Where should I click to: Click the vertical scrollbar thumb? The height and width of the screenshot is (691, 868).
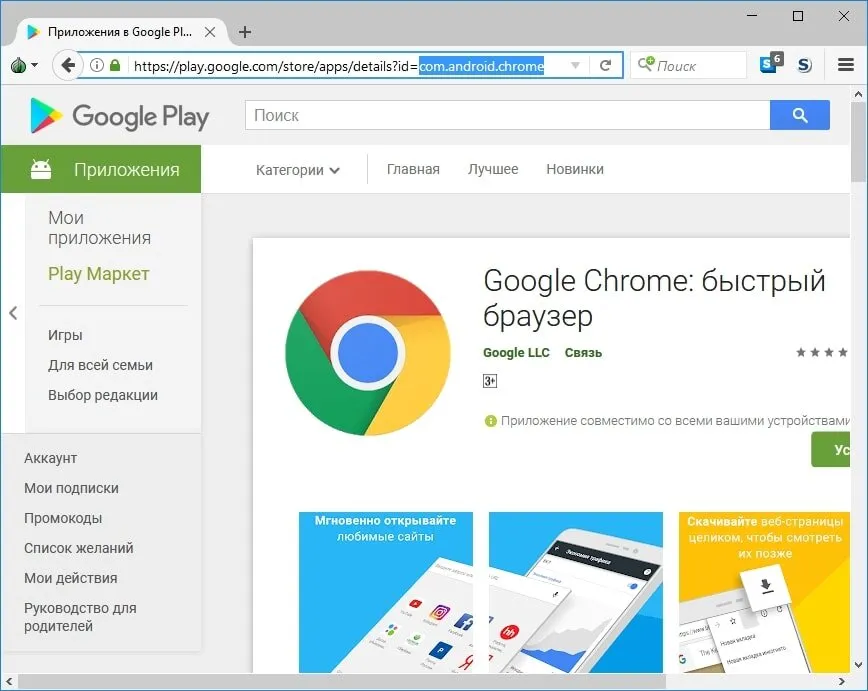point(859,143)
